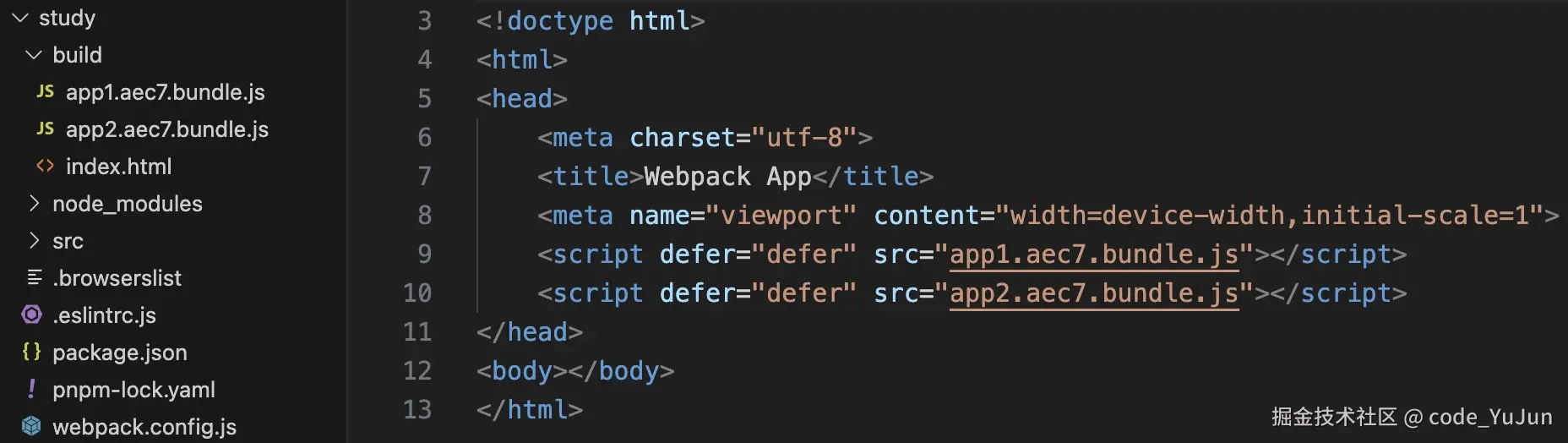1568x443 pixels.
Task: Click the ESLint icon beside .eslintrc.js
Action: tap(32, 314)
